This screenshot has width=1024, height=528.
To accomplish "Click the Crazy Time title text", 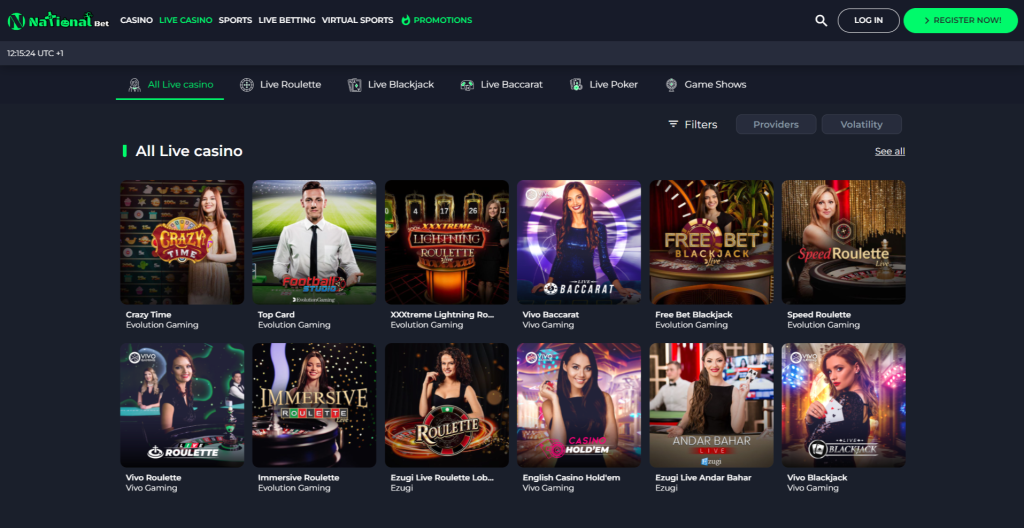I will point(148,315).
